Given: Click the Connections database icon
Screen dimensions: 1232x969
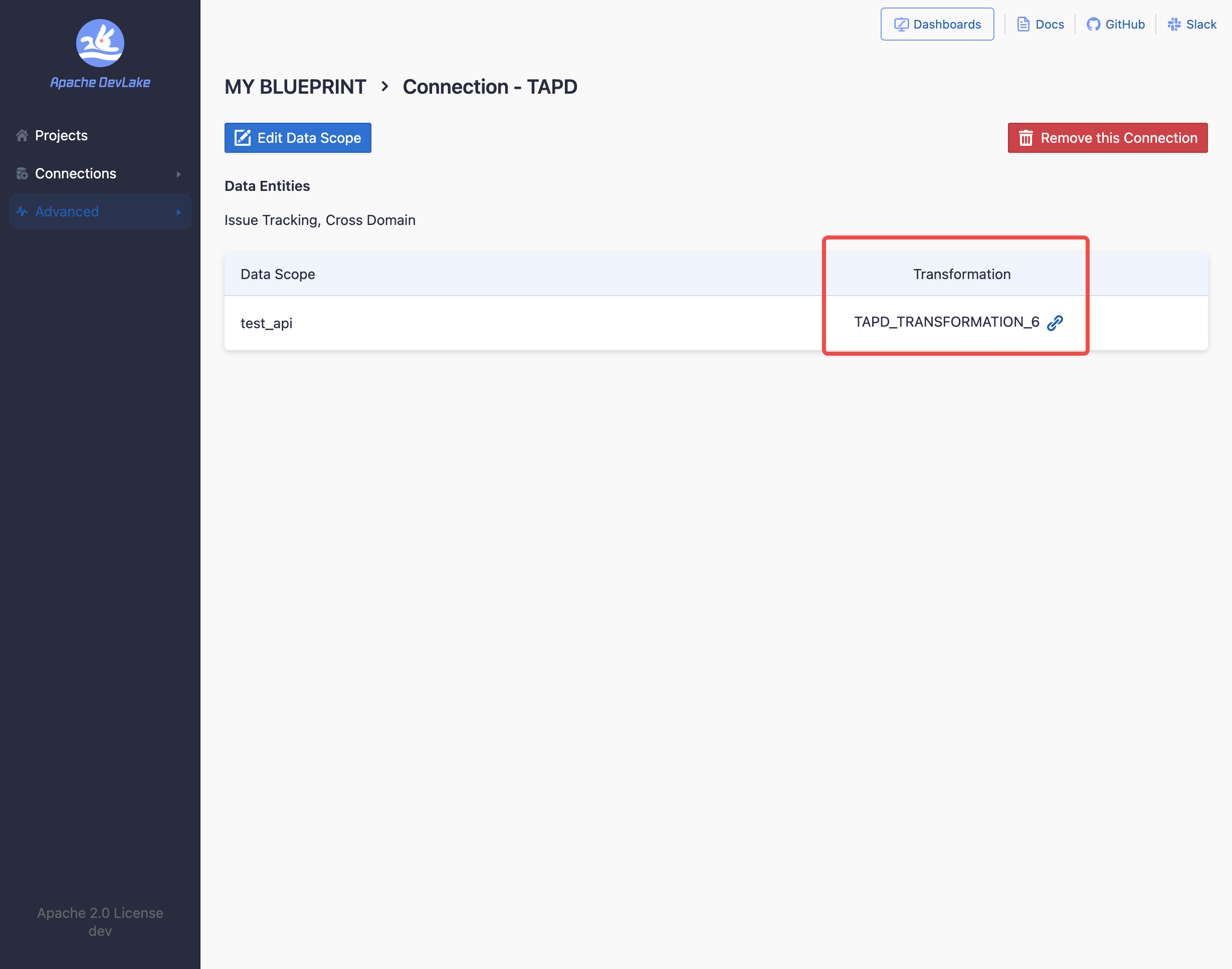Looking at the screenshot, I should pos(22,173).
